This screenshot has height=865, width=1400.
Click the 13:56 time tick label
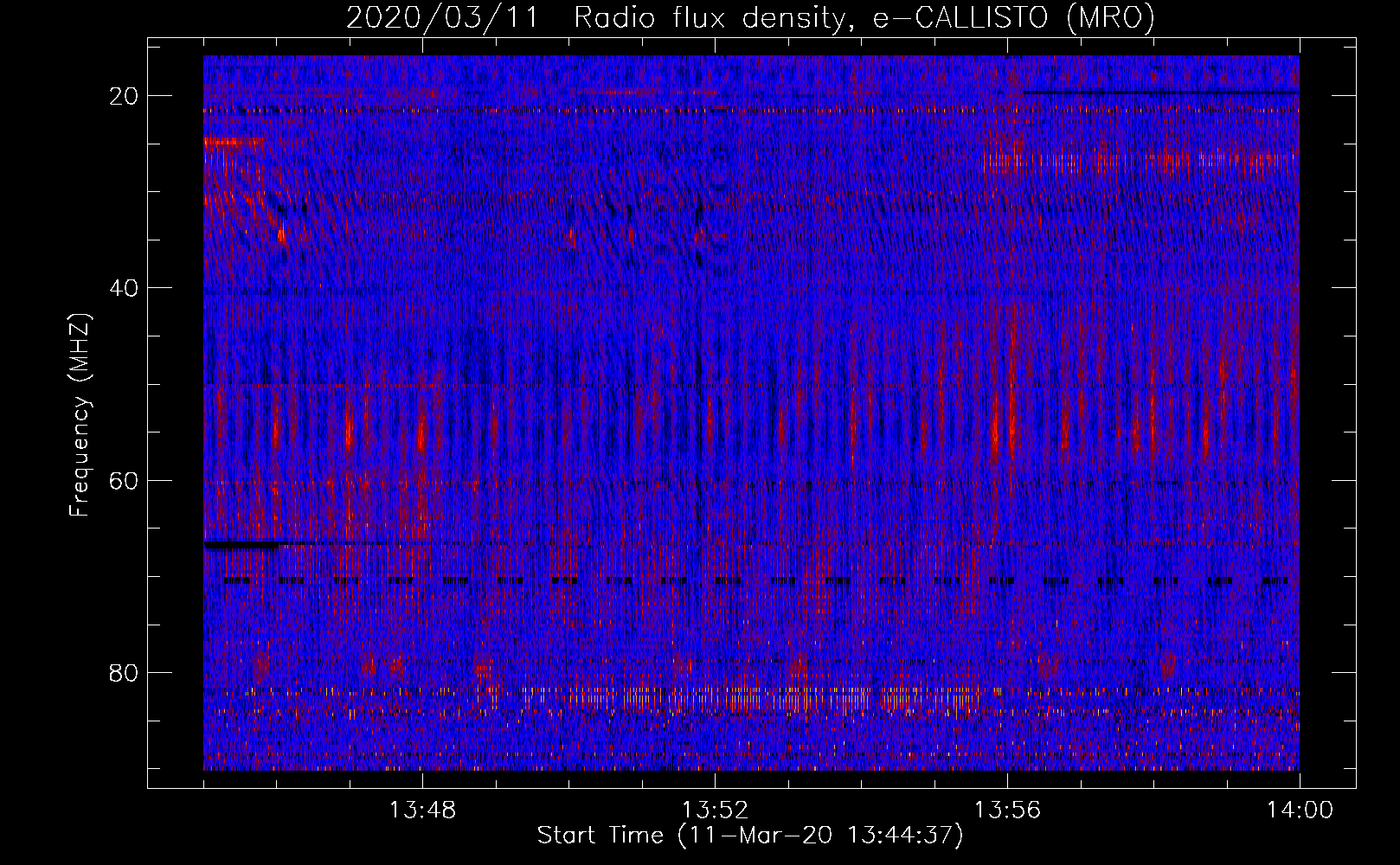tap(1007, 811)
